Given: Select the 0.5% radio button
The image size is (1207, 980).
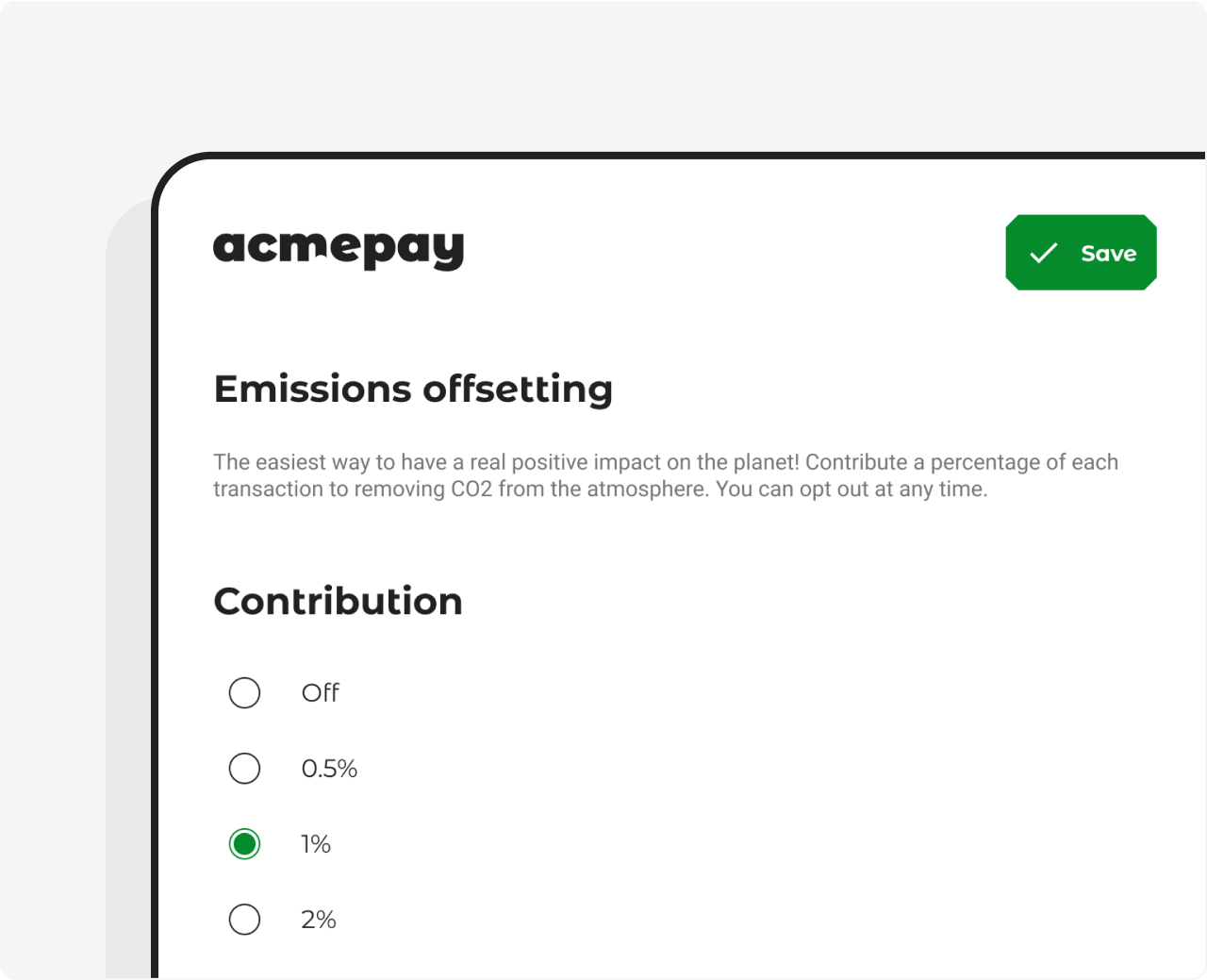Looking at the screenshot, I should (x=244, y=768).
